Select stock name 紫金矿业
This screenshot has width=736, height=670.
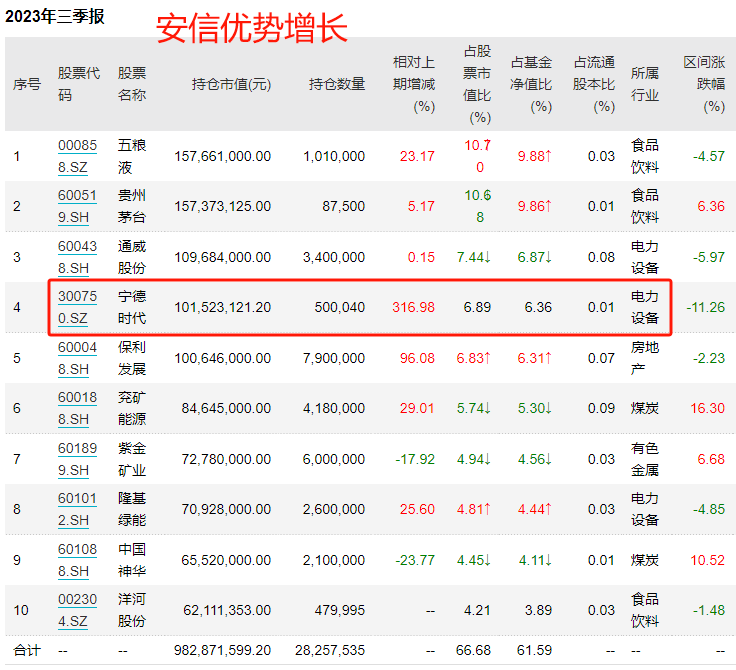tap(132, 459)
